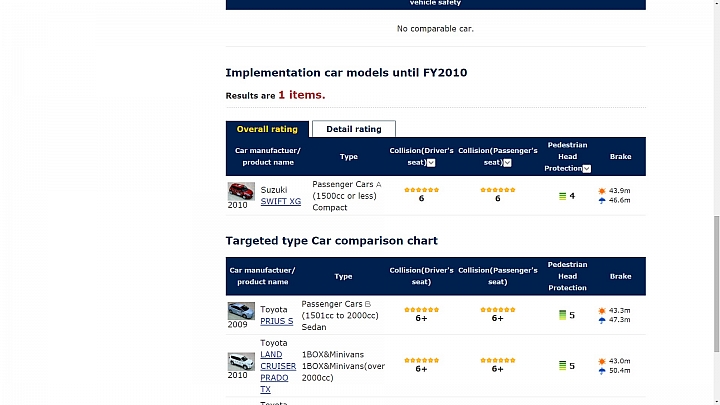Click the Swift green pedestrian protection level icon
This screenshot has width=720, height=405.
tap(562, 196)
